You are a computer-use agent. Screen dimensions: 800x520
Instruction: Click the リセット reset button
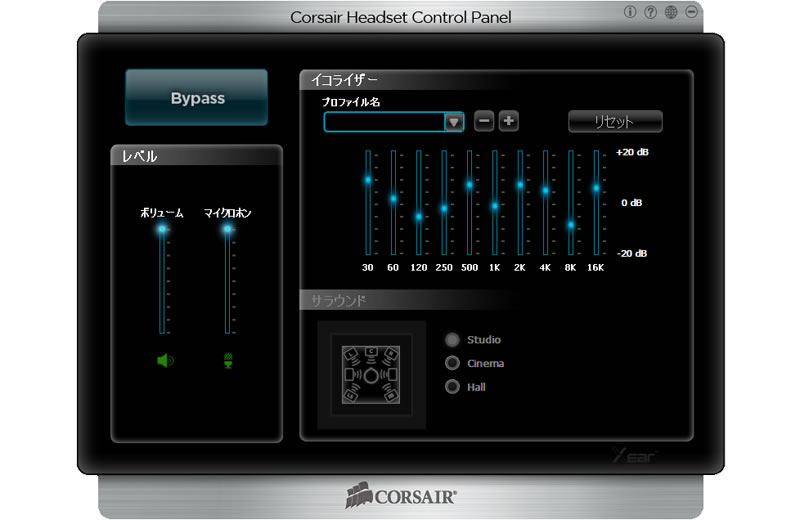(x=615, y=121)
